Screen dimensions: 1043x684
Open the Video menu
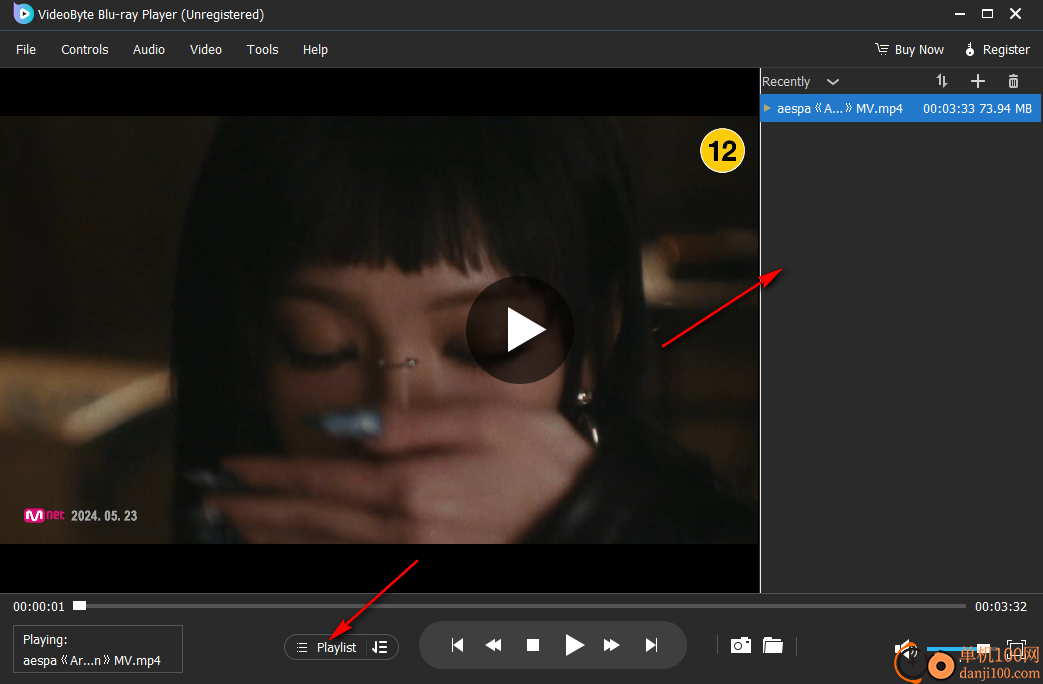[x=206, y=50]
